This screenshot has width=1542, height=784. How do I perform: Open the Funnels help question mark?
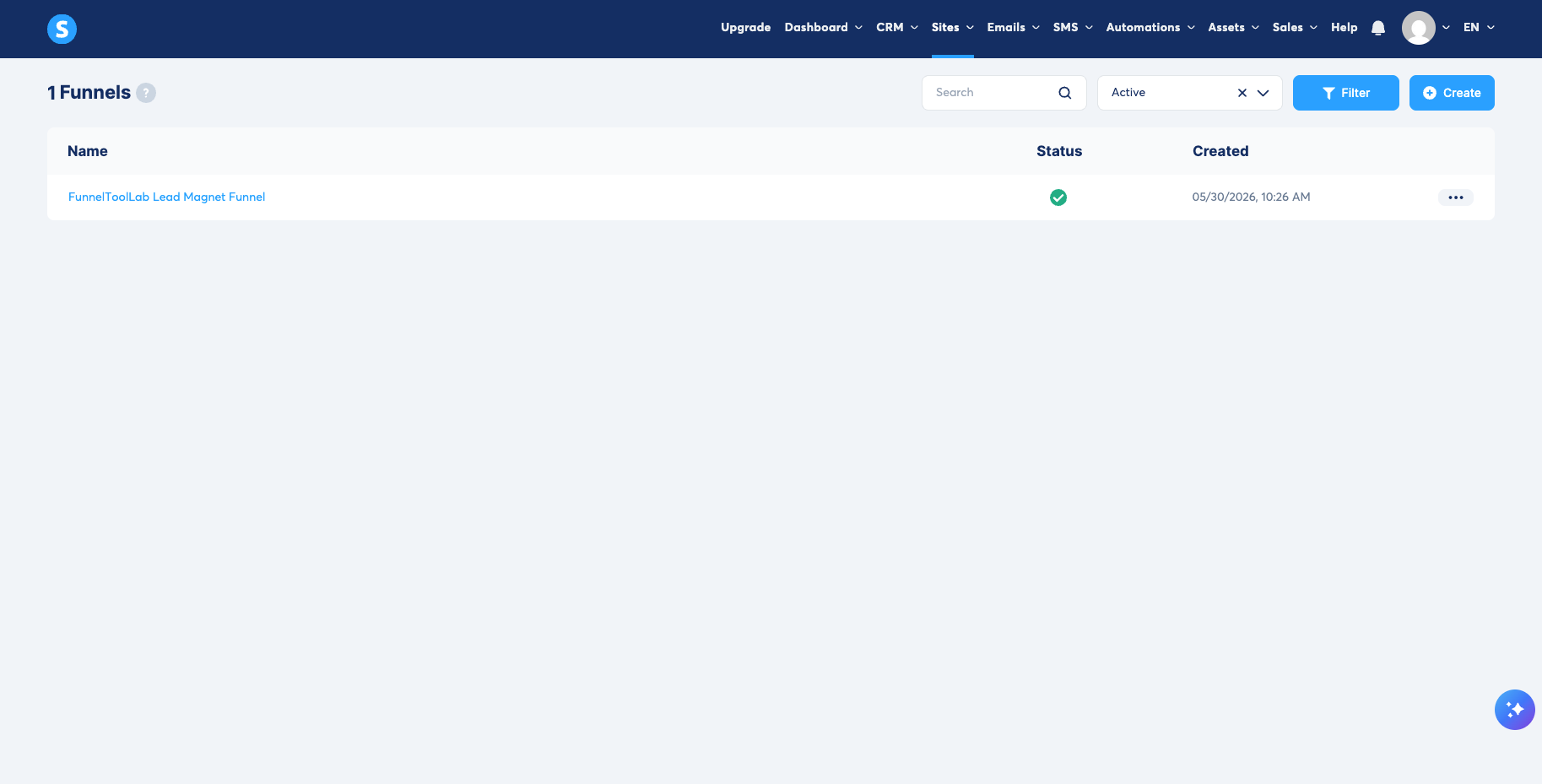146,93
